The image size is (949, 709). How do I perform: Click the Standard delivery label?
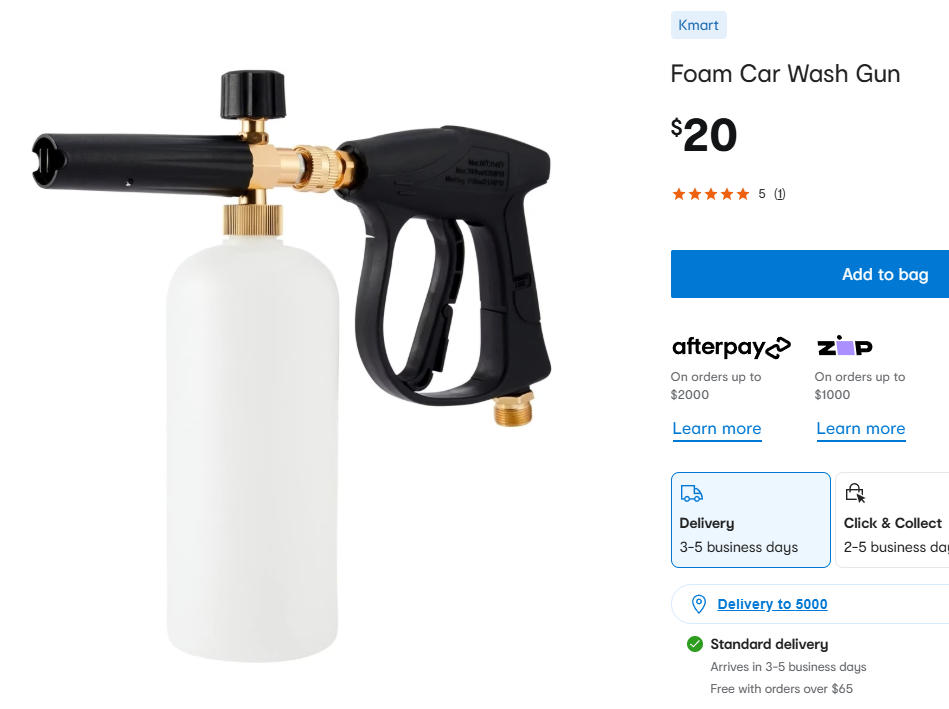769,644
